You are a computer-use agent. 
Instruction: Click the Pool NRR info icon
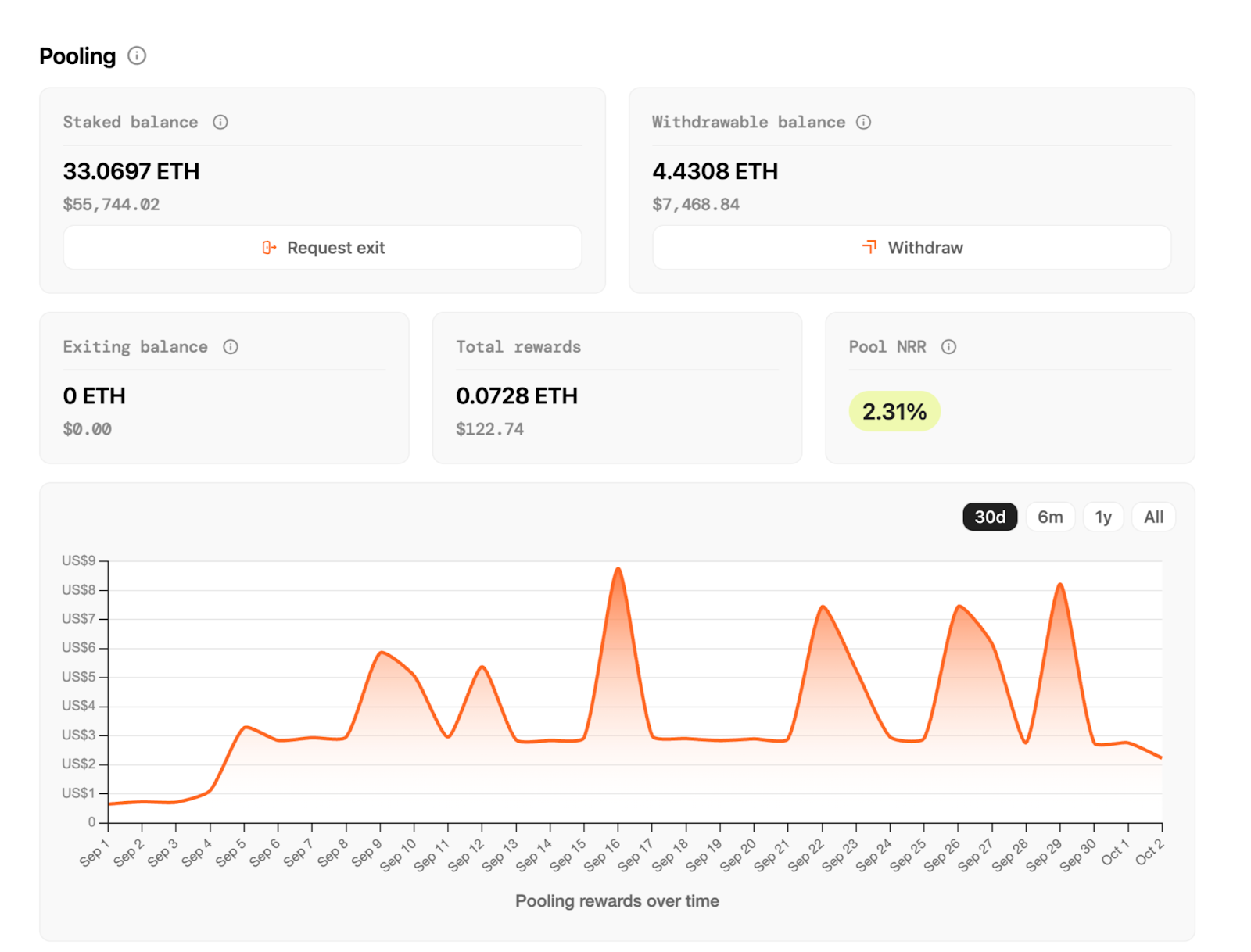point(948,347)
